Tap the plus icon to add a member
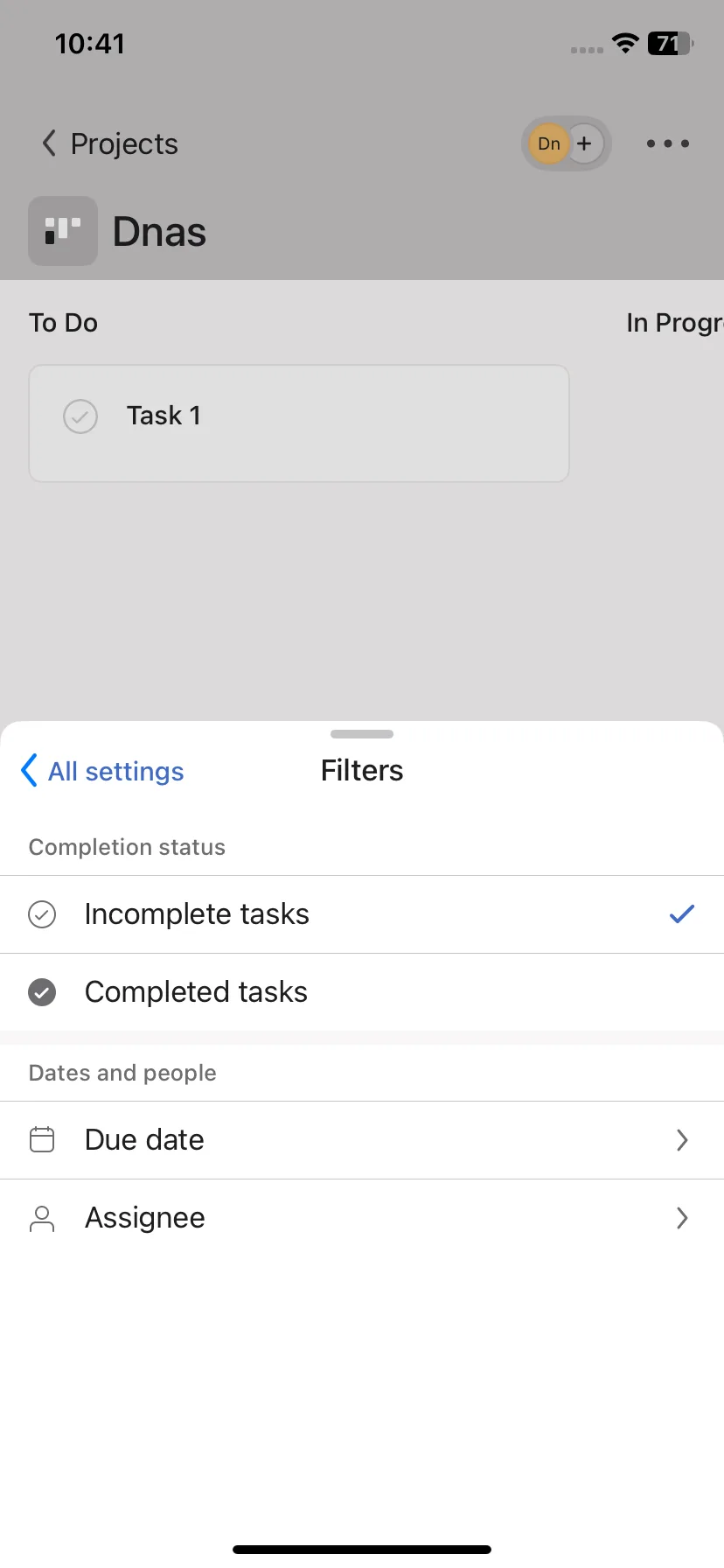The image size is (724, 1568). click(584, 143)
